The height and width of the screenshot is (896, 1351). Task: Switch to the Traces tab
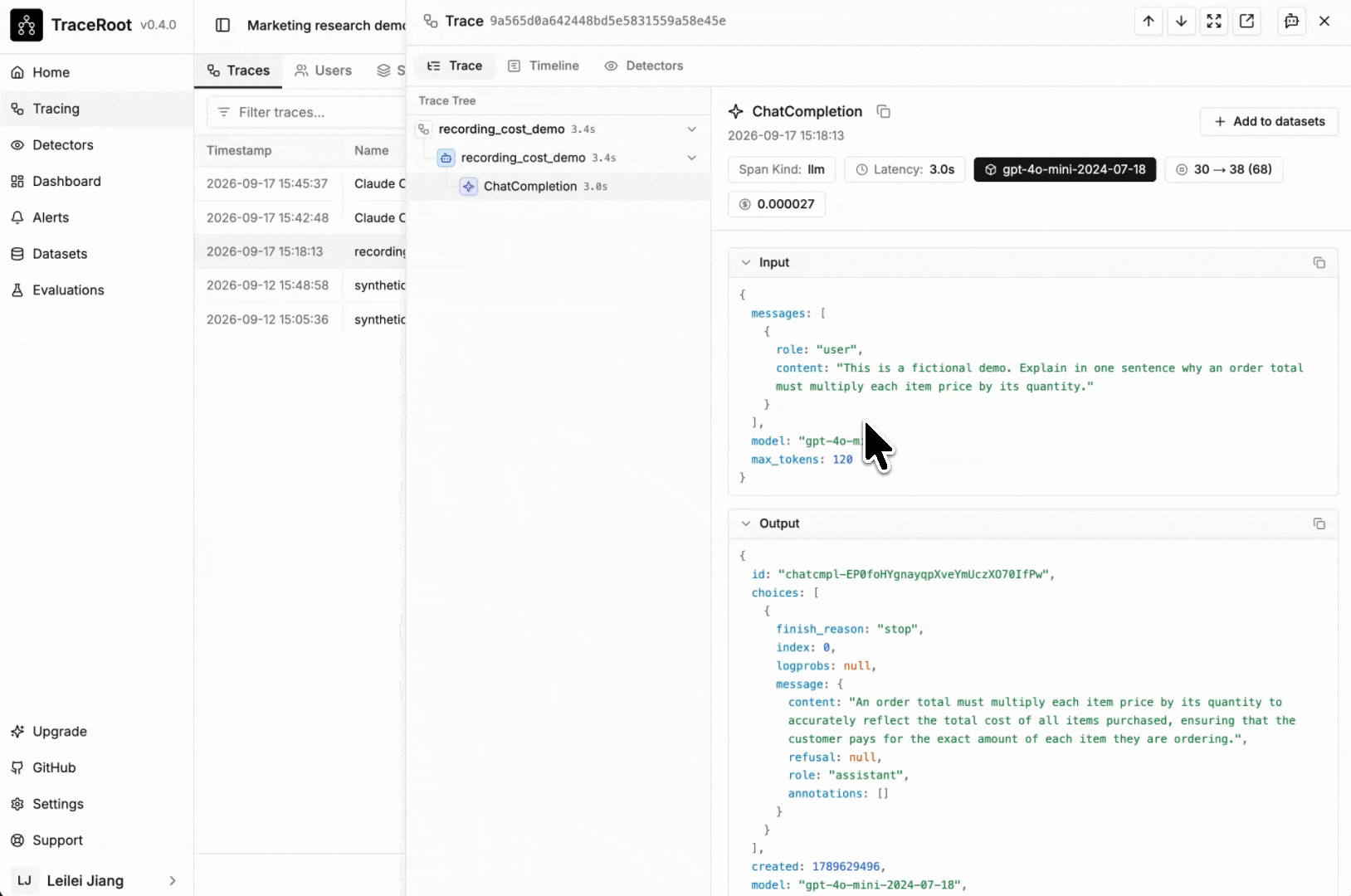pos(238,71)
